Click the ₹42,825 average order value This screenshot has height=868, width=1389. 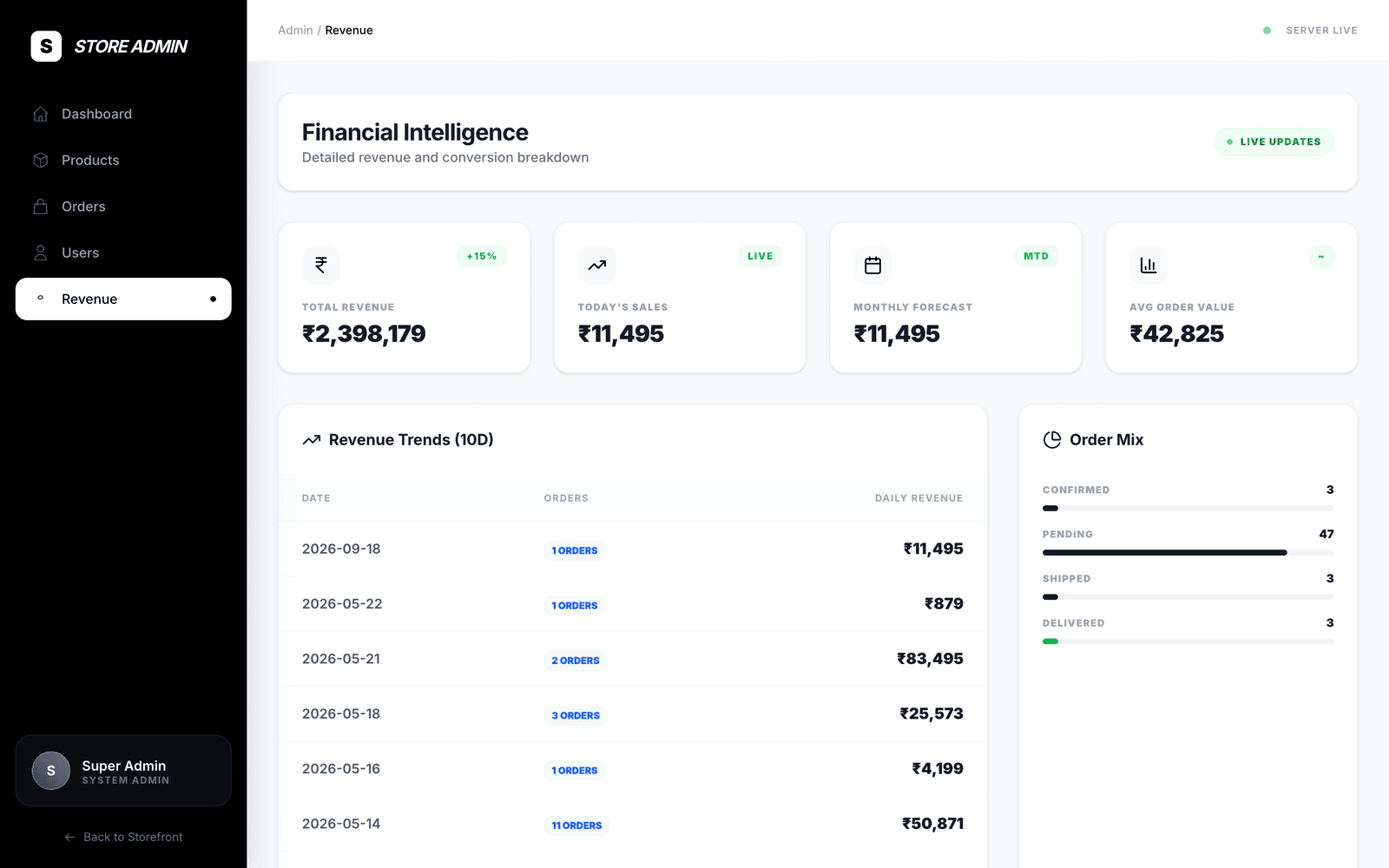(x=1176, y=334)
